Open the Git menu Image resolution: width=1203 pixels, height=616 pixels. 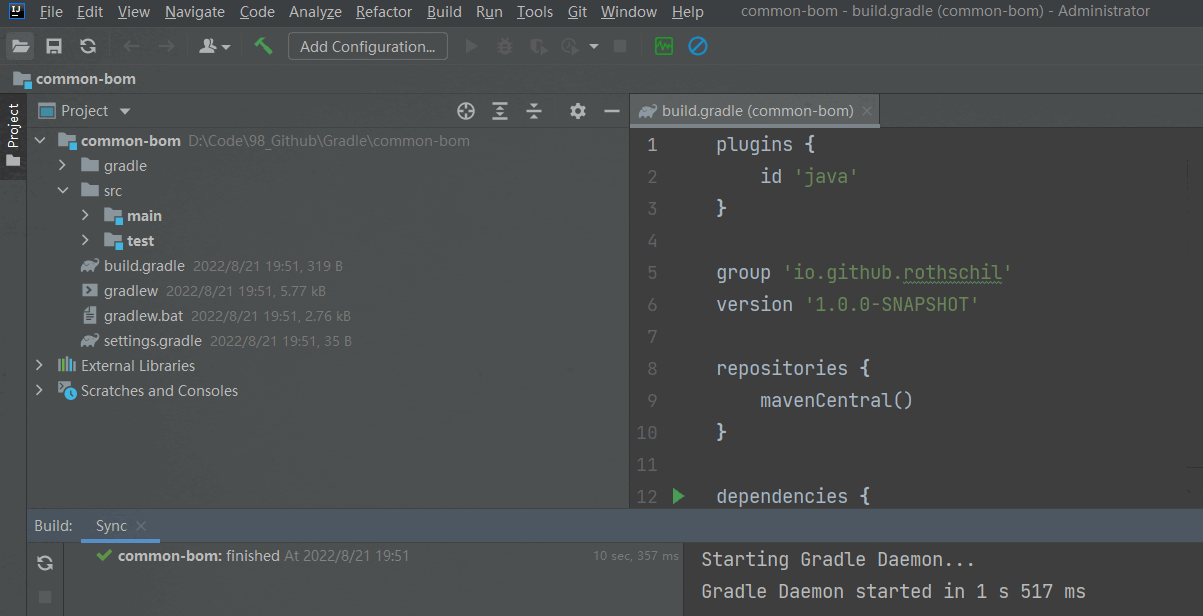[577, 11]
